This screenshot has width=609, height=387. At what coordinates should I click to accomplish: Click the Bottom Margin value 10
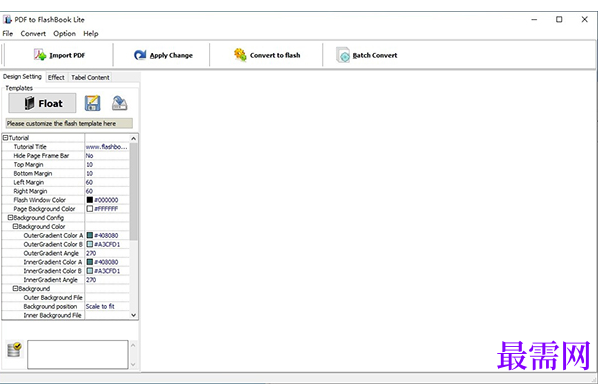coord(107,173)
